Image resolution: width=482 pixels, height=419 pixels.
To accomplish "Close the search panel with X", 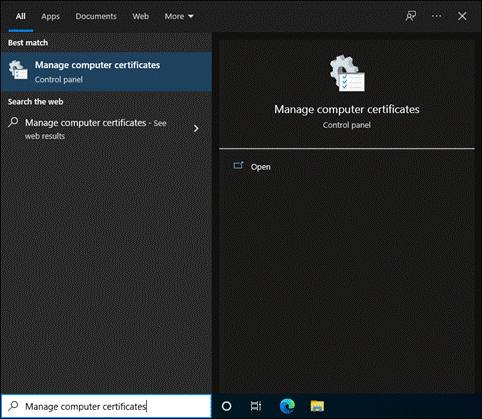I will pyautogui.click(x=462, y=16).
